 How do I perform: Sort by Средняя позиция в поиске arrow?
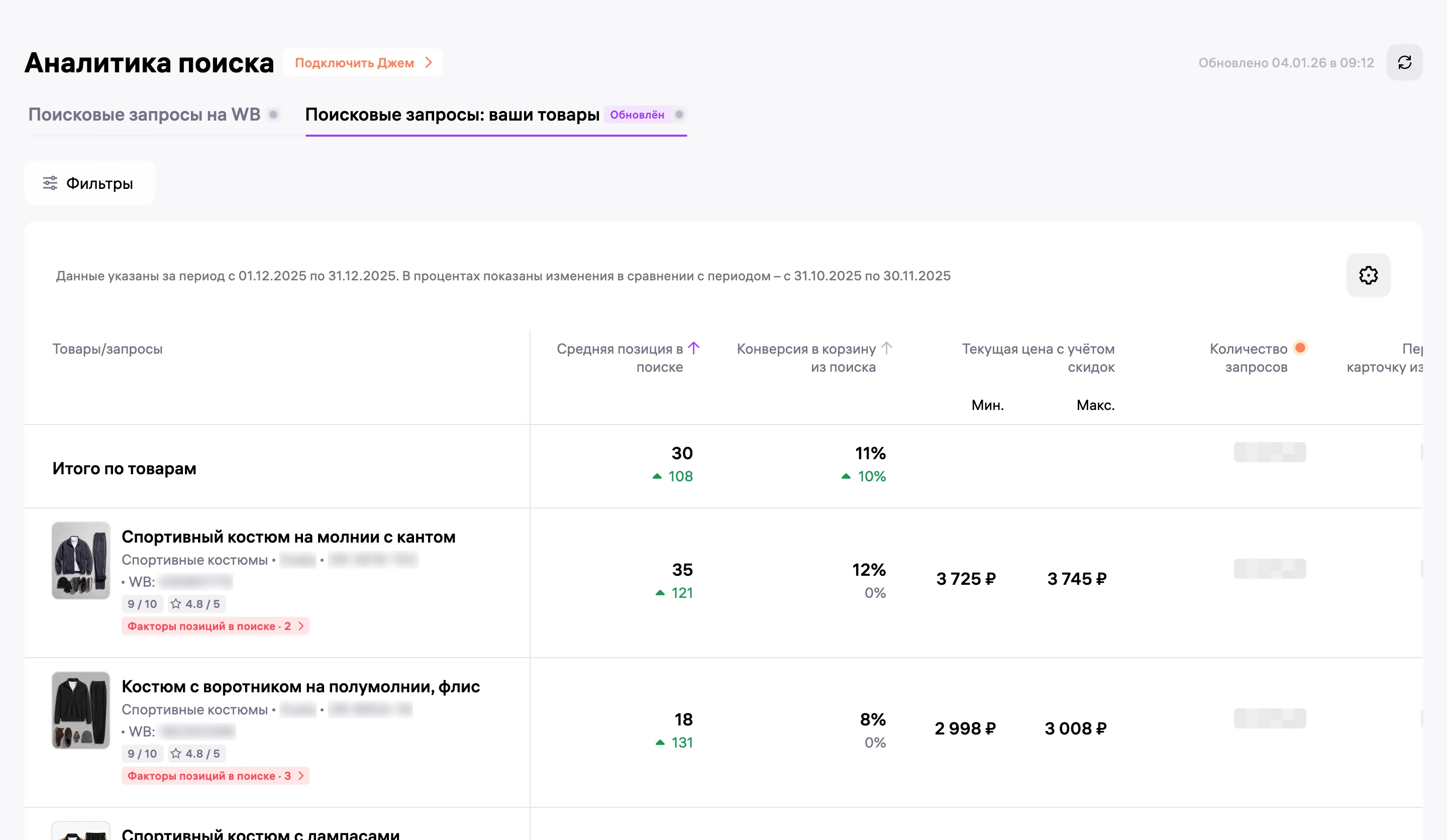point(694,348)
